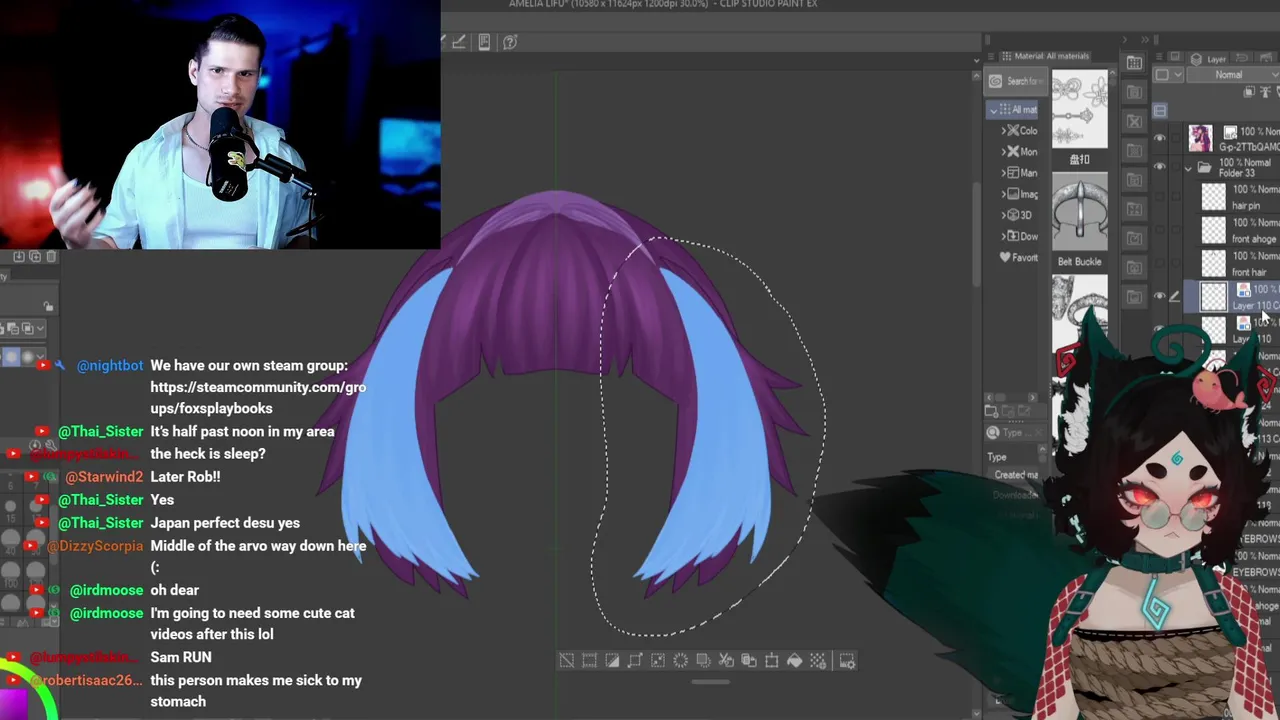Image resolution: width=1280 pixels, height=720 pixels.
Task: Show the hair pin layer
Action: (1160, 197)
